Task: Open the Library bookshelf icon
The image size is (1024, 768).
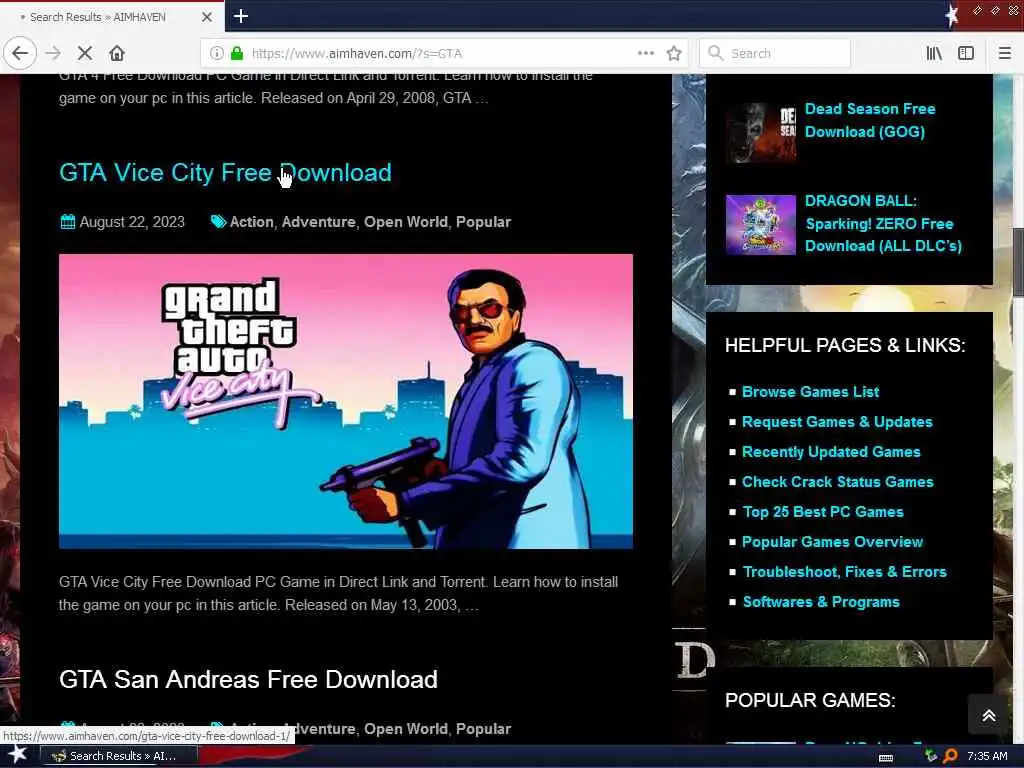Action: click(934, 53)
